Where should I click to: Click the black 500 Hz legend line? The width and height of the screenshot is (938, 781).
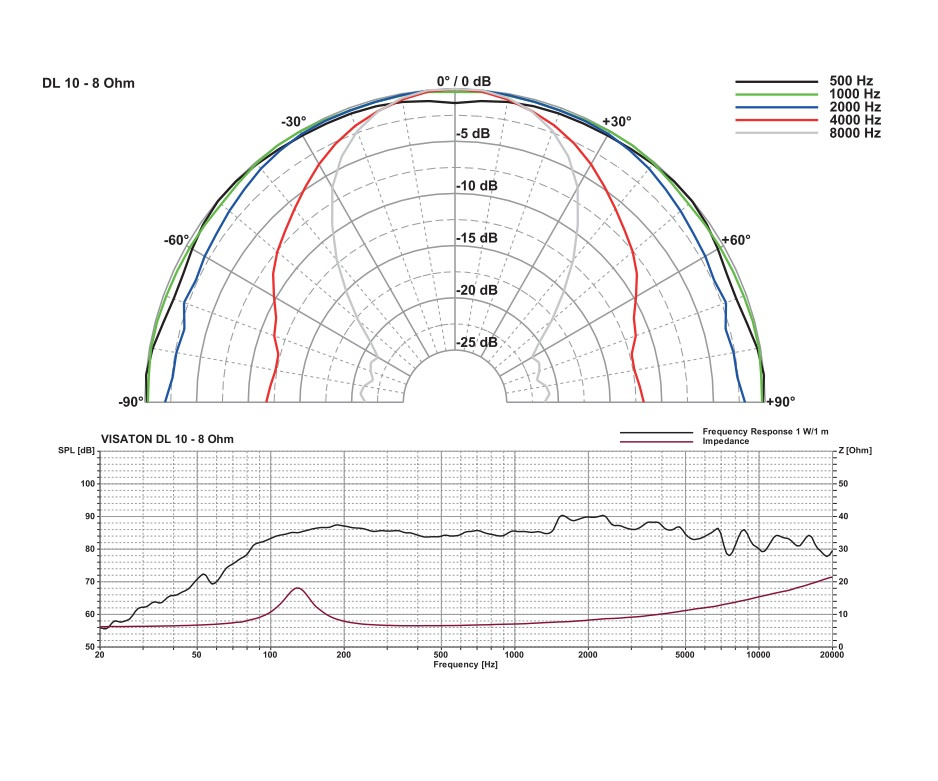tap(775, 81)
